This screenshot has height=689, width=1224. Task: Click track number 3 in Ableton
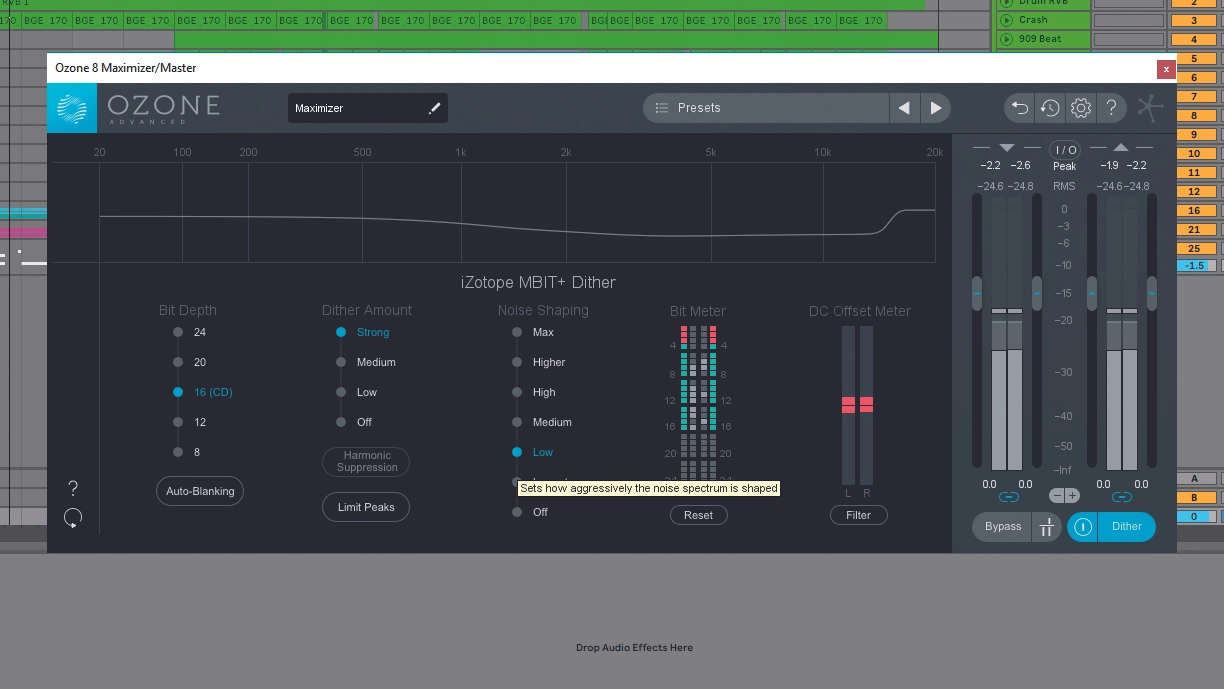1194,20
